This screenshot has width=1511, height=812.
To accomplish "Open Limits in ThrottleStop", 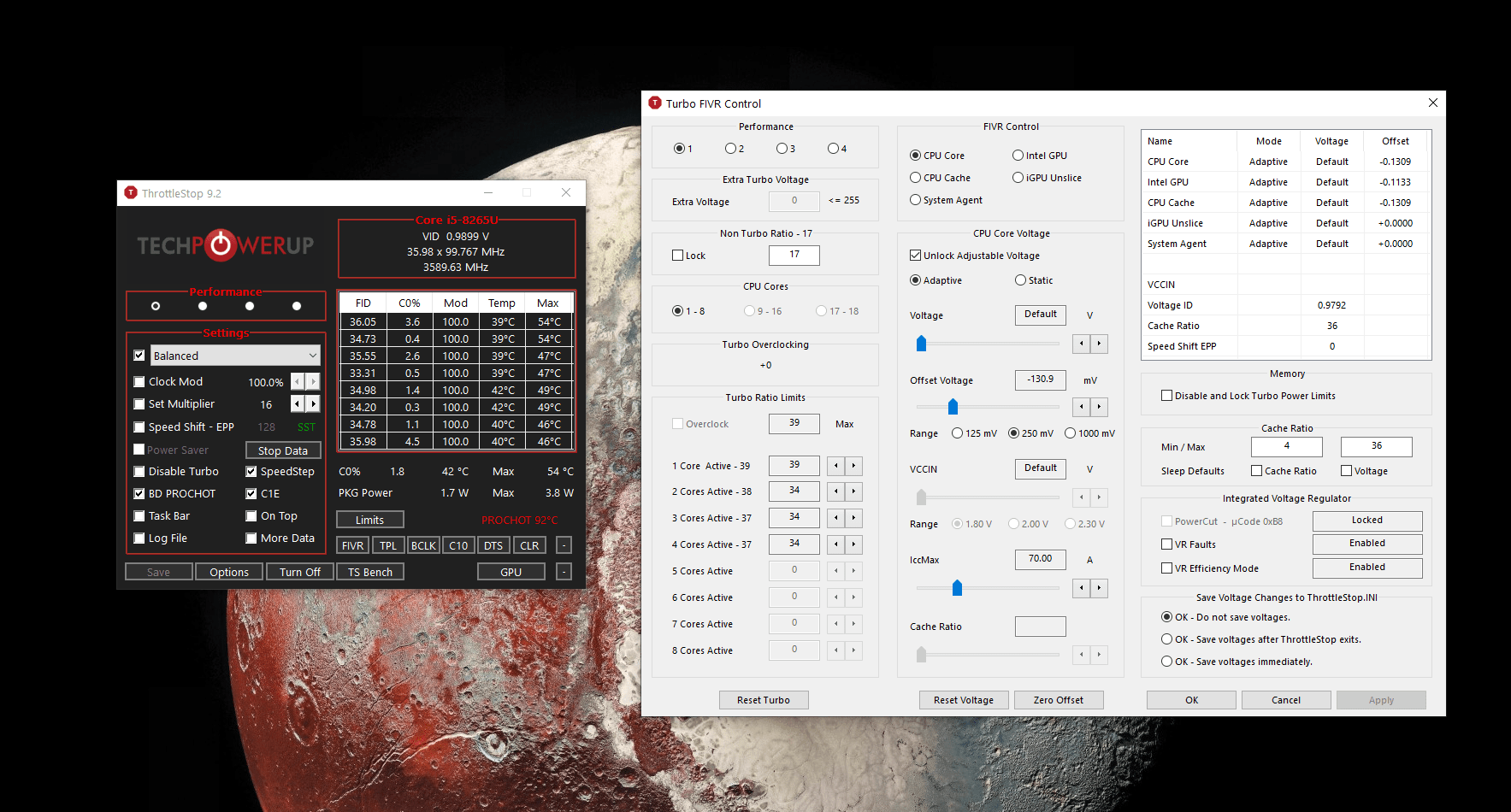I will [369, 520].
